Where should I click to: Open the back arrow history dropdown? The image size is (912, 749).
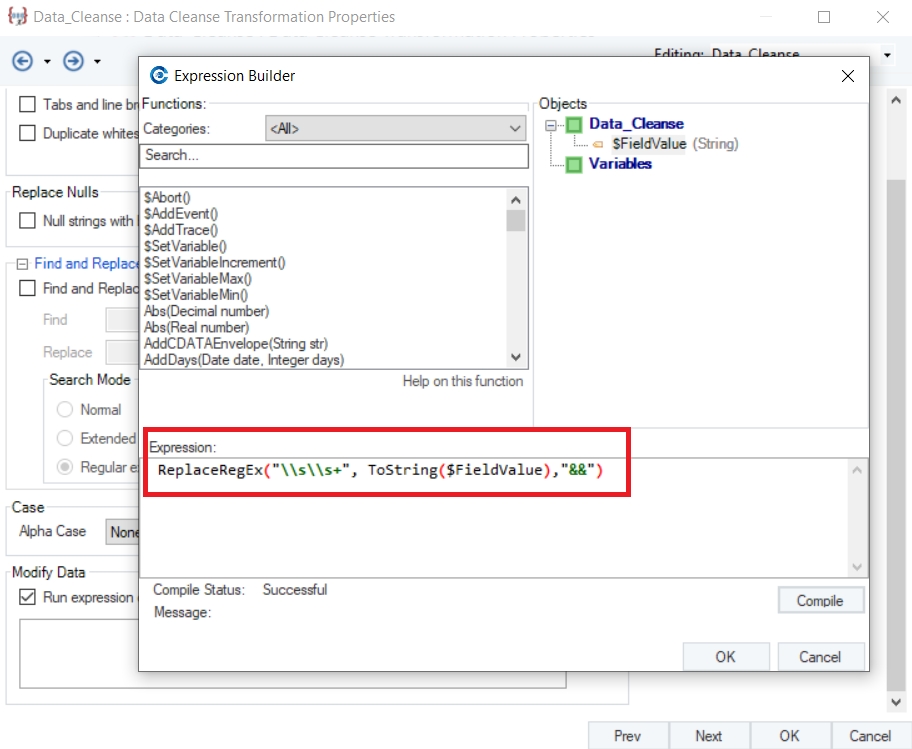tap(47, 62)
